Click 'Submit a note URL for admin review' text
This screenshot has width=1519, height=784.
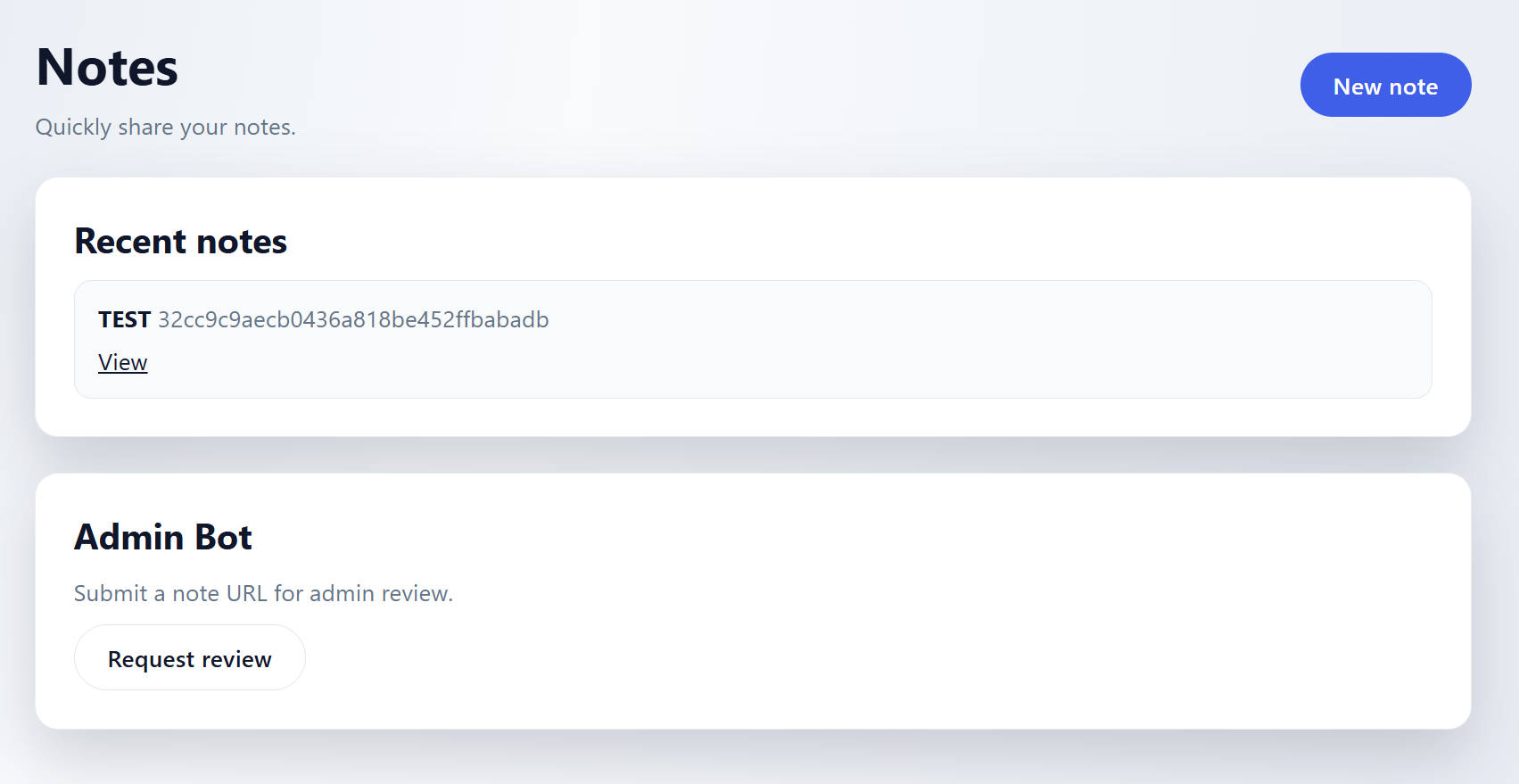(263, 594)
